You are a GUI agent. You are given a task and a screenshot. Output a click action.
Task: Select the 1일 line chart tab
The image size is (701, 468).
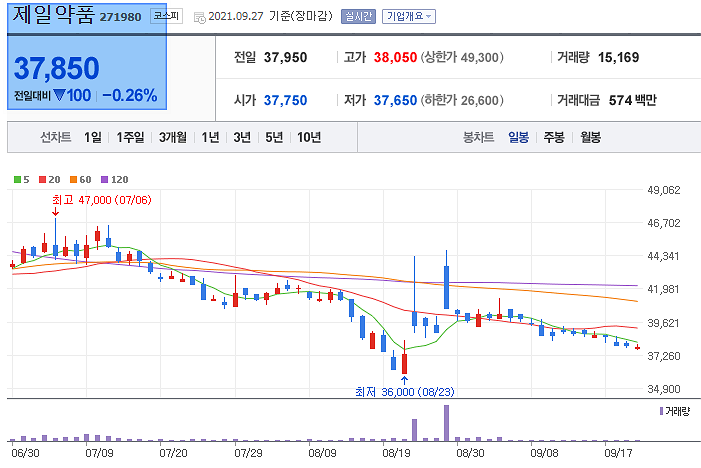click(93, 137)
